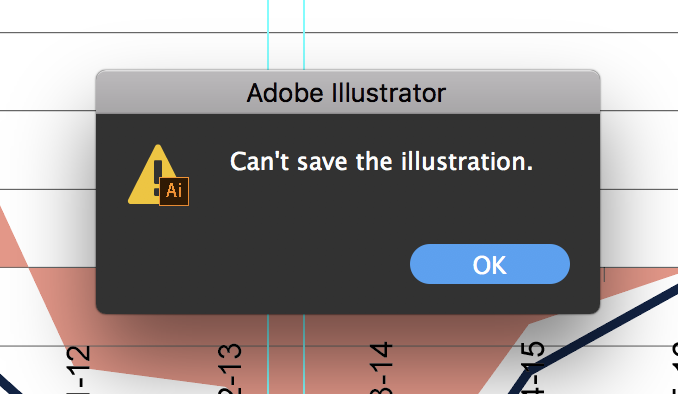Click the Adobe Illustrator dialog title bar
This screenshot has width=678, height=394.
pos(348,92)
